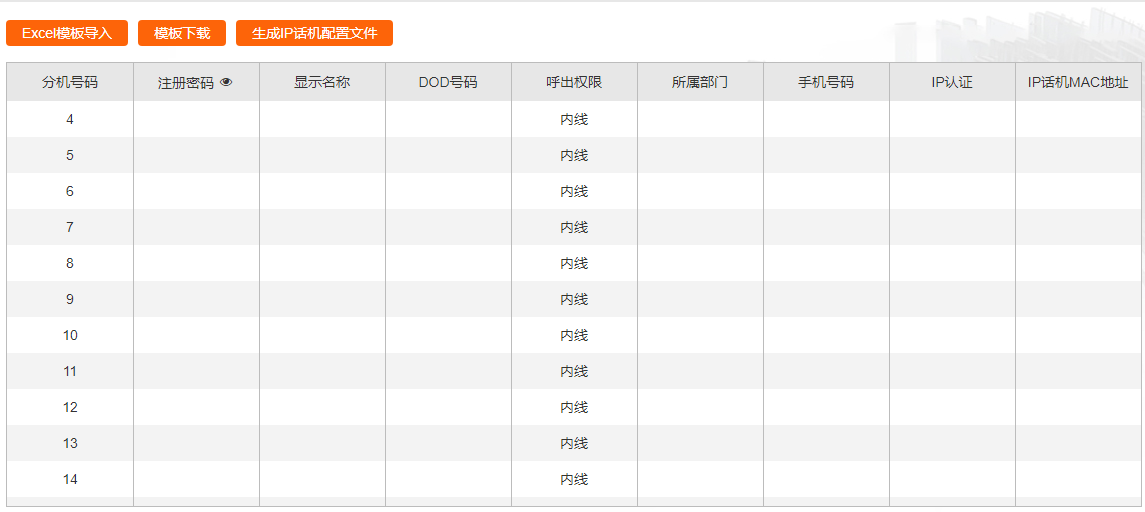
Task: Click 内线 in extension 6 row
Action: [x=574, y=191]
